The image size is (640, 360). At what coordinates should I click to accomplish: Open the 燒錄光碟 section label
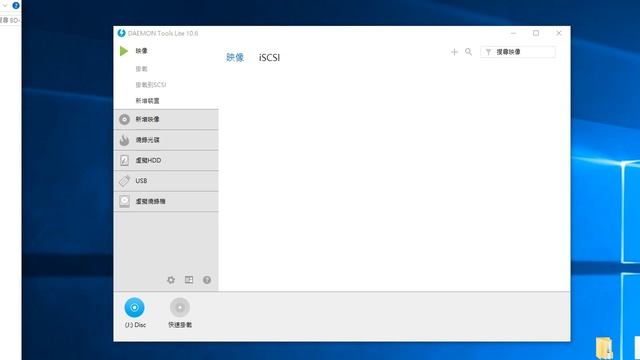click(x=147, y=140)
